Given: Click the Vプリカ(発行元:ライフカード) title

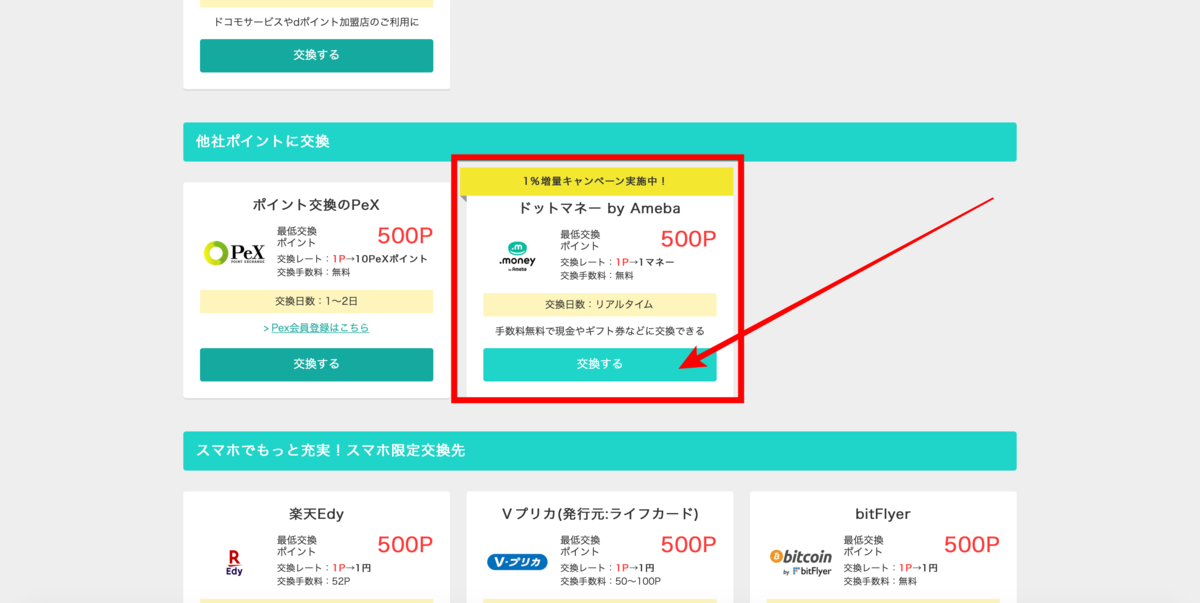Looking at the screenshot, I should click(599, 514).
